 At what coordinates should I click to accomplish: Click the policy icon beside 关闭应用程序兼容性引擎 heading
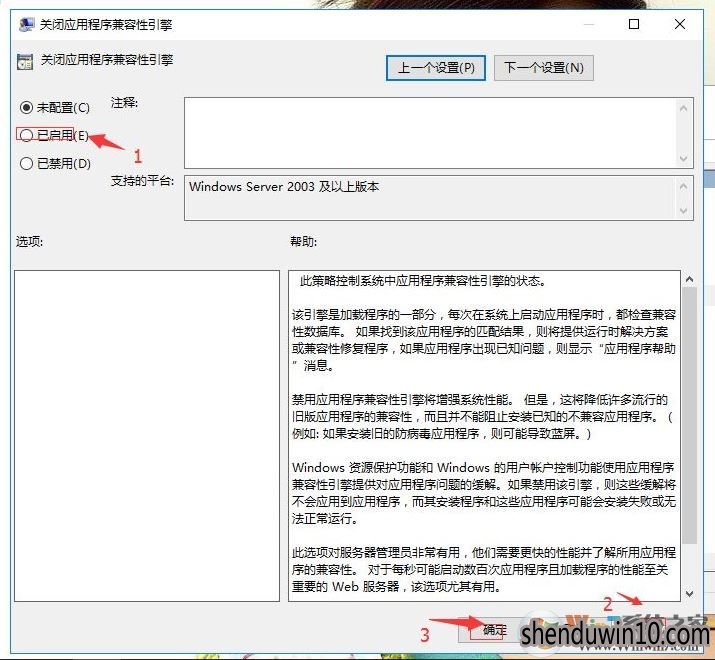[x=25, y=62]
